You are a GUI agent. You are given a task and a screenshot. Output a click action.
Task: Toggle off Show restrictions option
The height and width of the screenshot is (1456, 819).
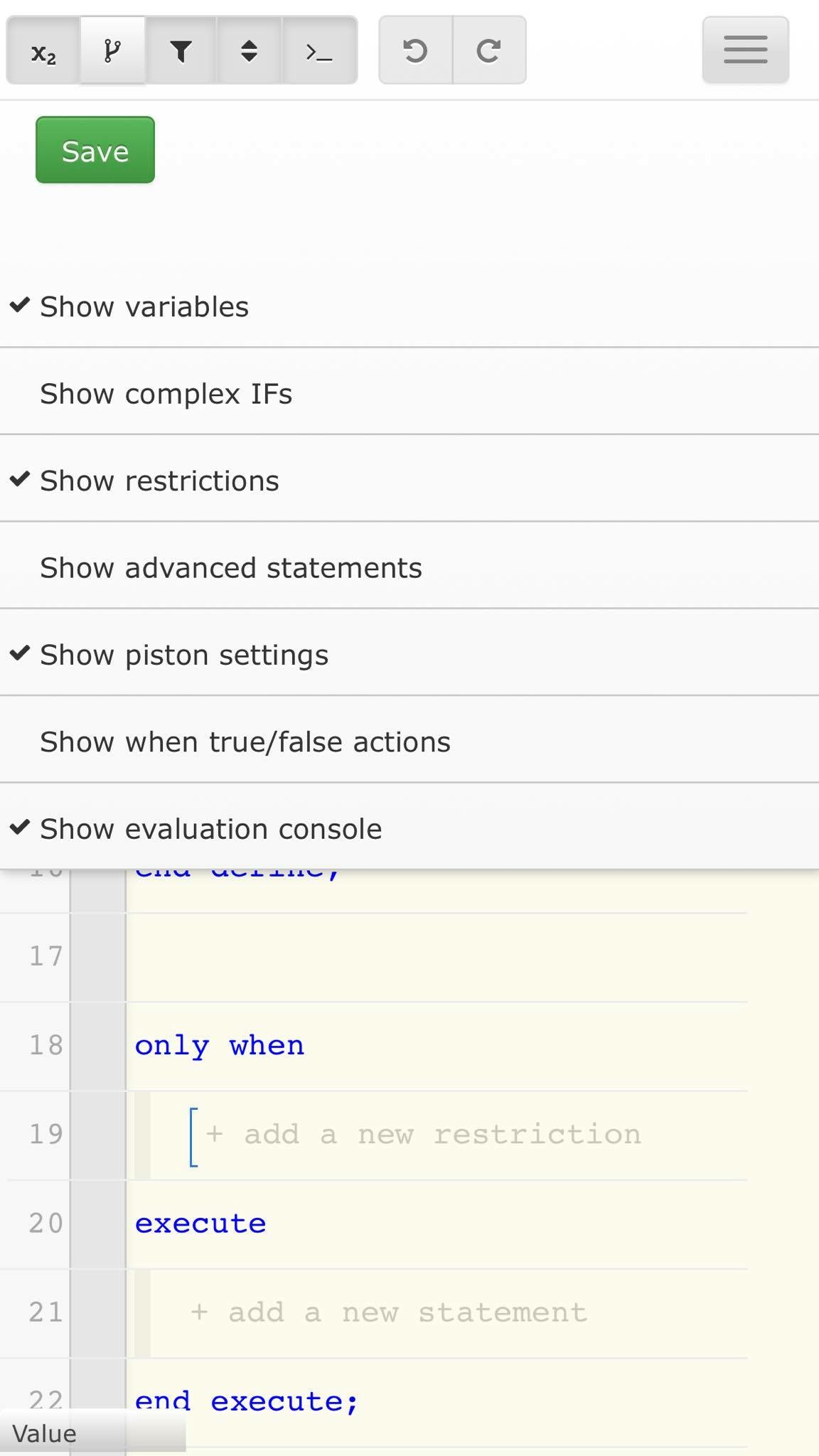click(x=409, y=481)
